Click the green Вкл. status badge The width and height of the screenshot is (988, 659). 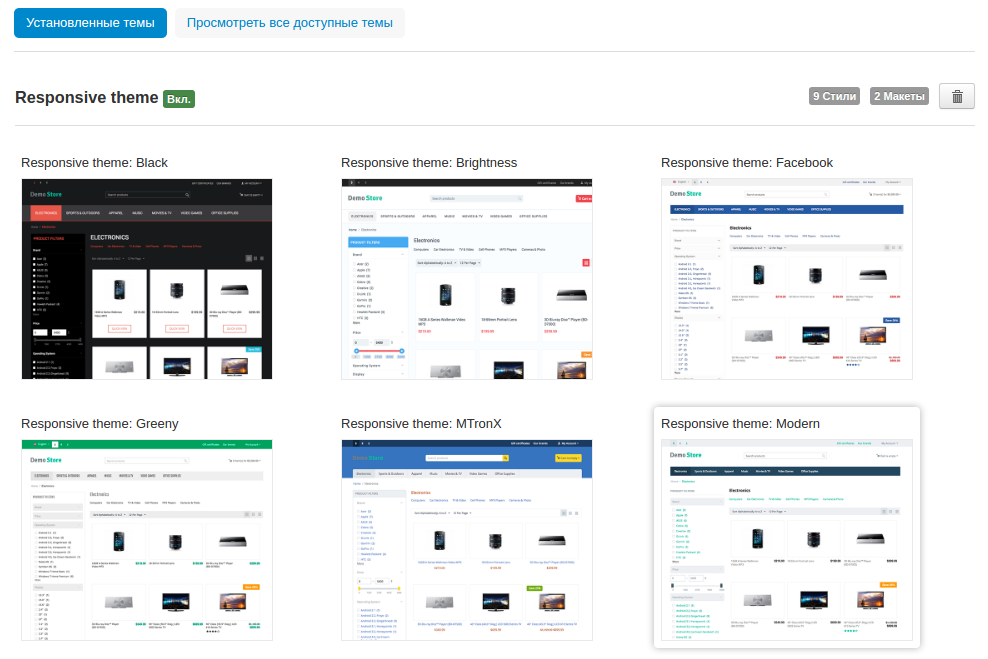click(x=179, y=99)
